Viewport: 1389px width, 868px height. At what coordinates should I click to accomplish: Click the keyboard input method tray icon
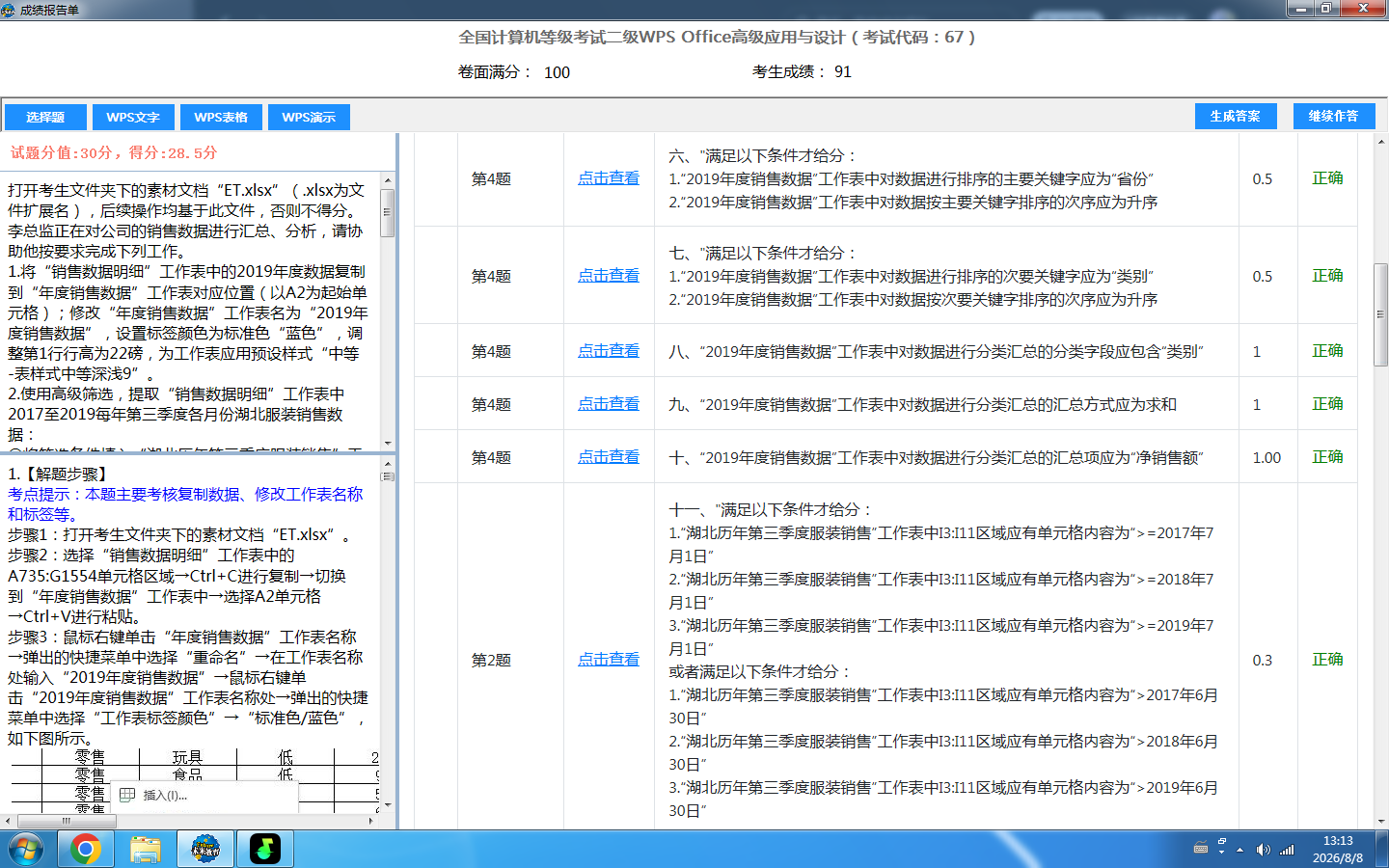1201,849
